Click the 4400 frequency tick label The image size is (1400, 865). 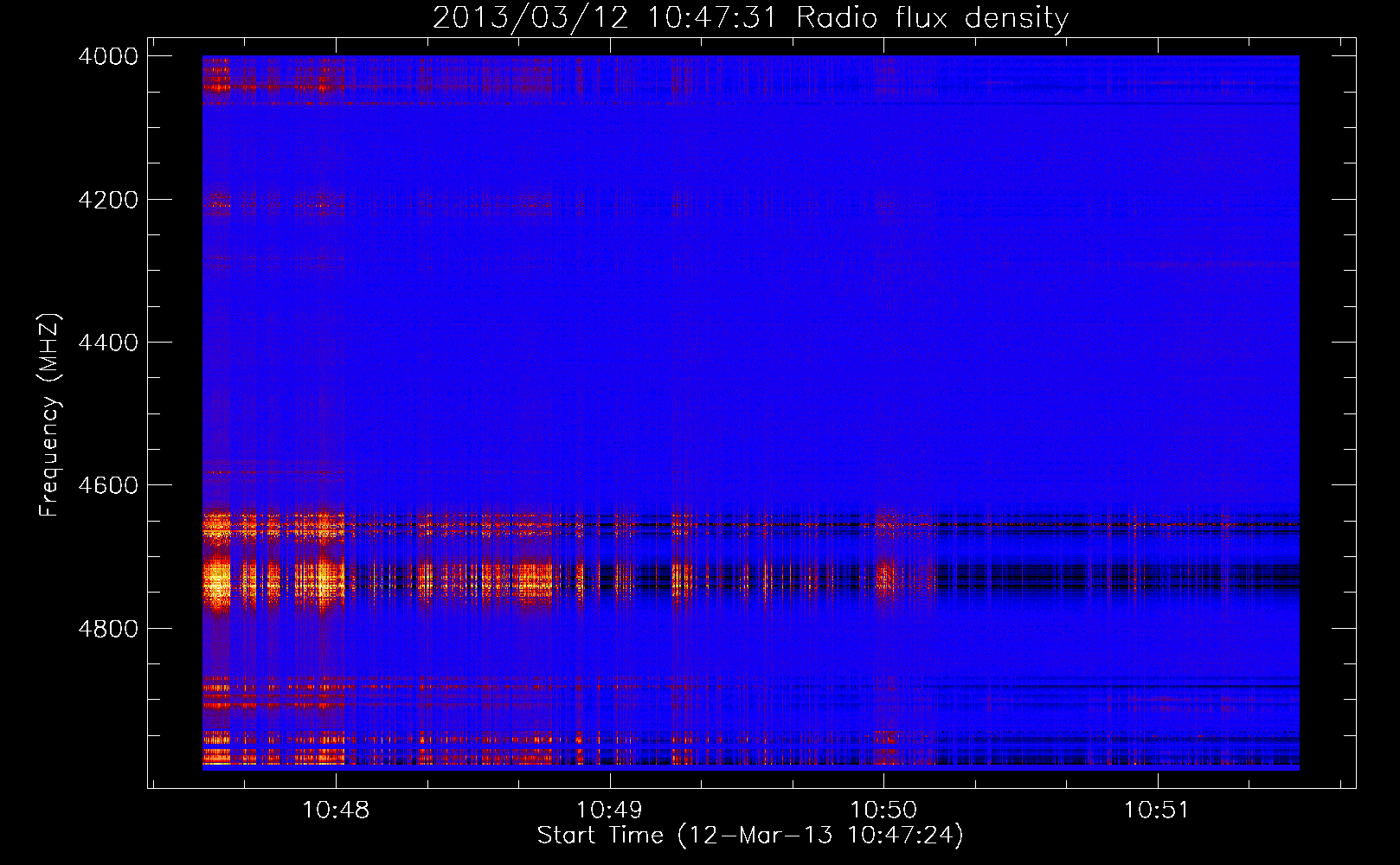coord(108,343)
